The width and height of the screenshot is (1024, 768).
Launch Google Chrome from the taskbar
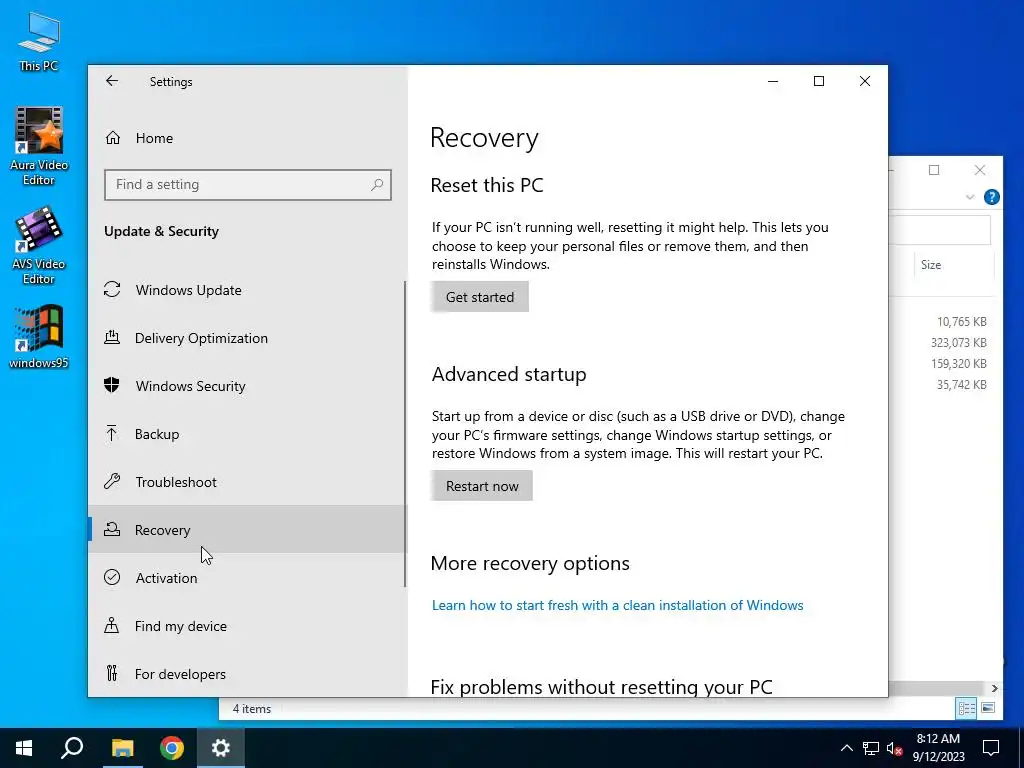pyautogui.click(x=172, y=748)
